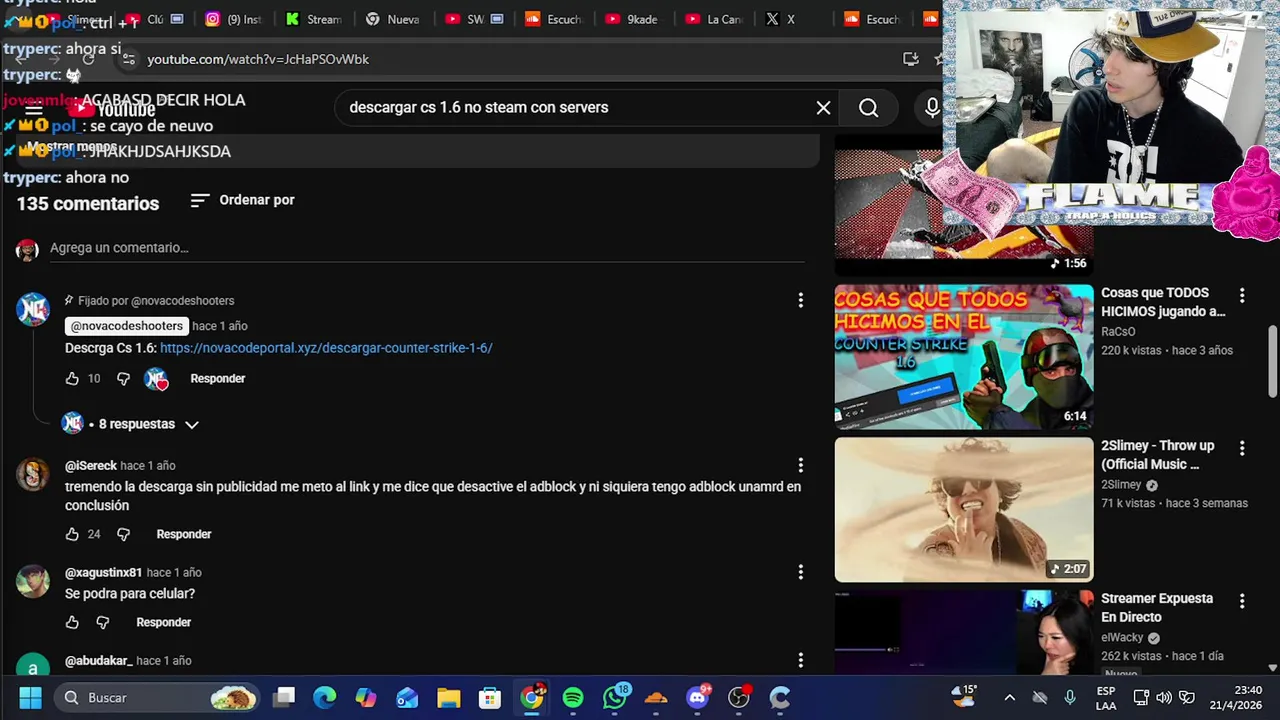Open 'Cosas que TODOS HICIMOS jugando' video title
Screen dimensions: 1280x720
click(x=1163, y=302)
